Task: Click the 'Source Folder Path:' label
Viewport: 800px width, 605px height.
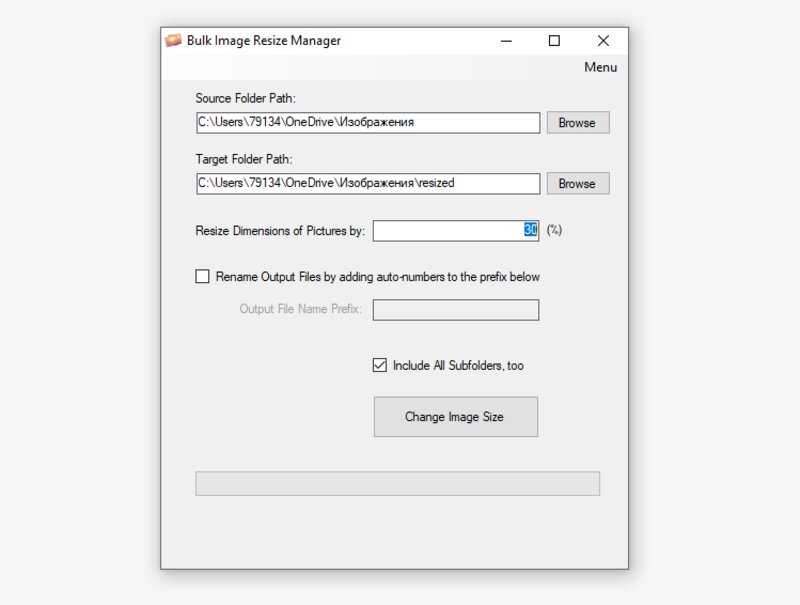Action: 245,98
